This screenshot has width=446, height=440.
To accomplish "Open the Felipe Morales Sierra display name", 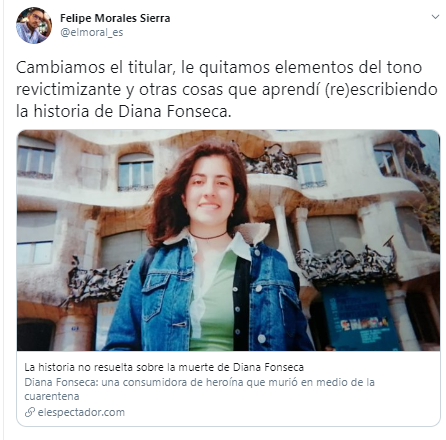I will tap(115, 18).
